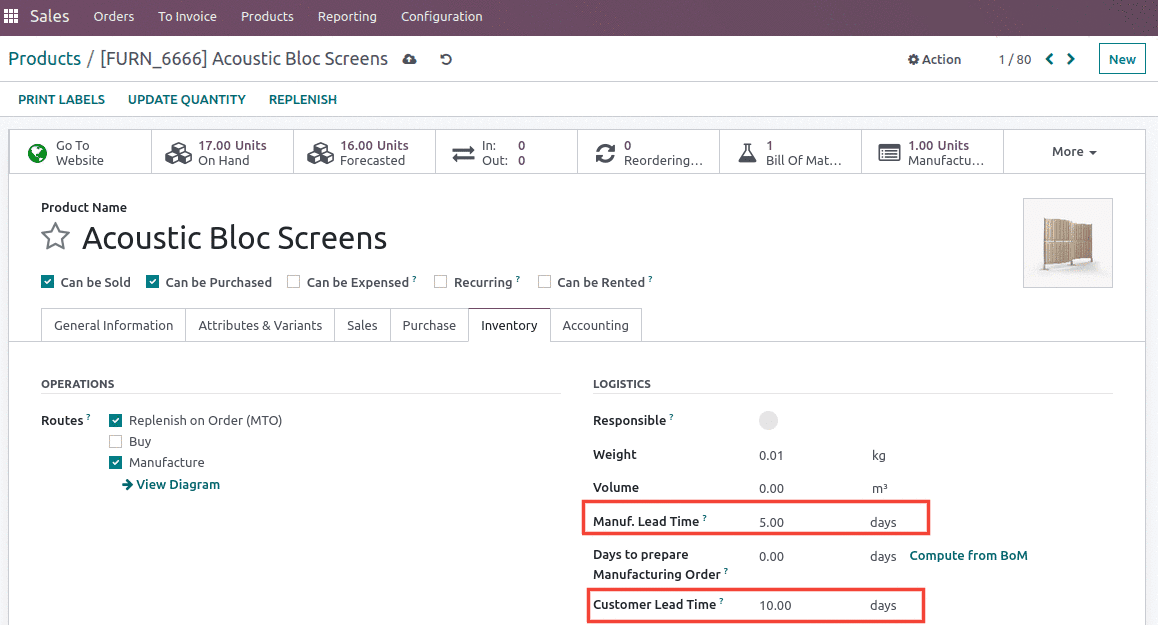Click the discard changes undo icon
Image resolution: width=1158 pixels, height=625 pixels.
(x=446, y=59)
